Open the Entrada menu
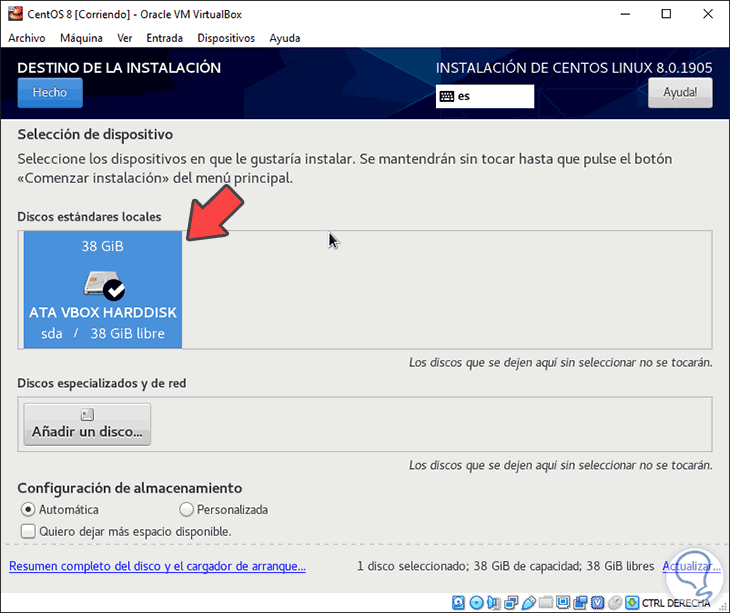 pos(164,38)
